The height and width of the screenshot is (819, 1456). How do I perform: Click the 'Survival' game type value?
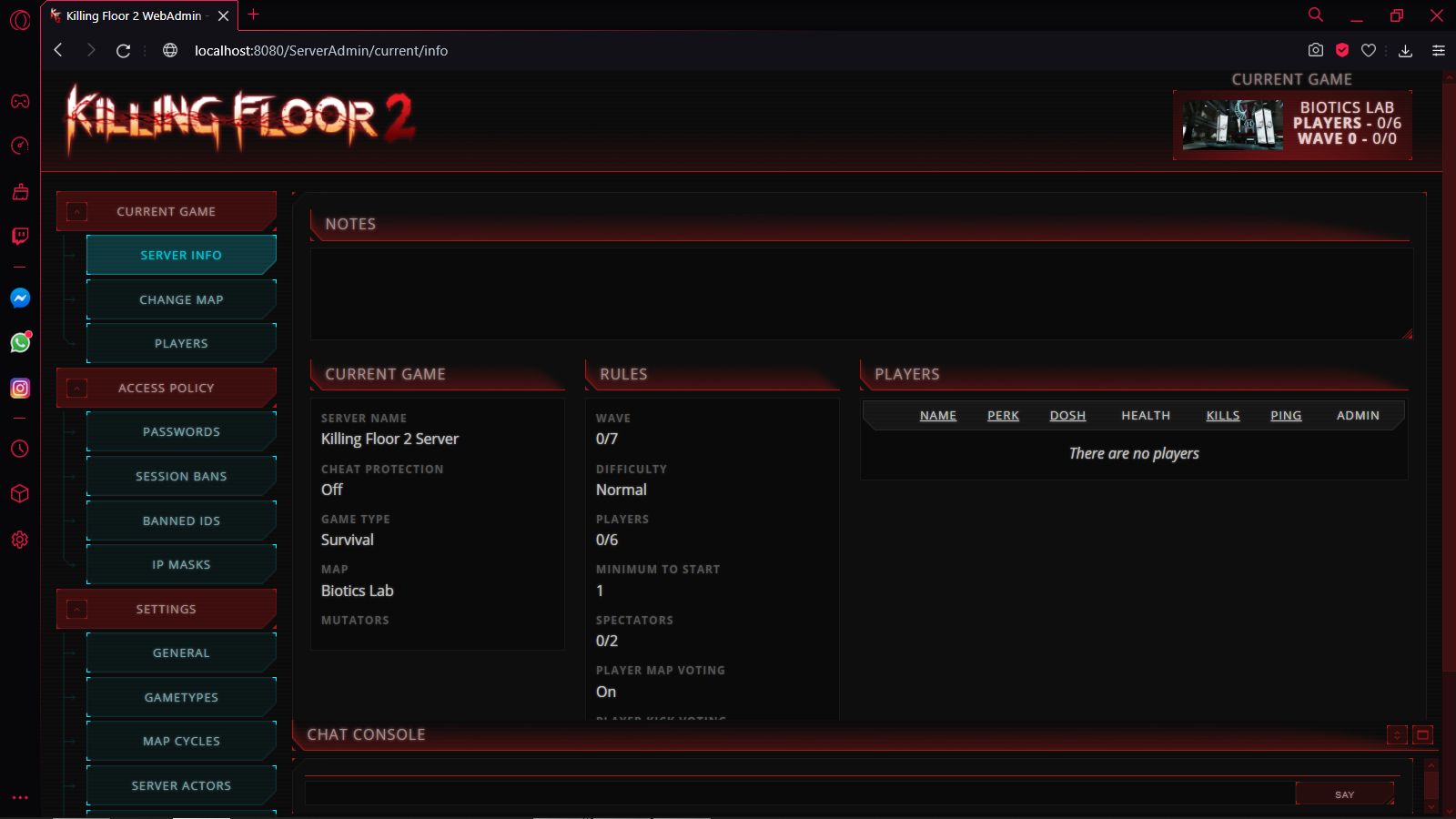348,540
